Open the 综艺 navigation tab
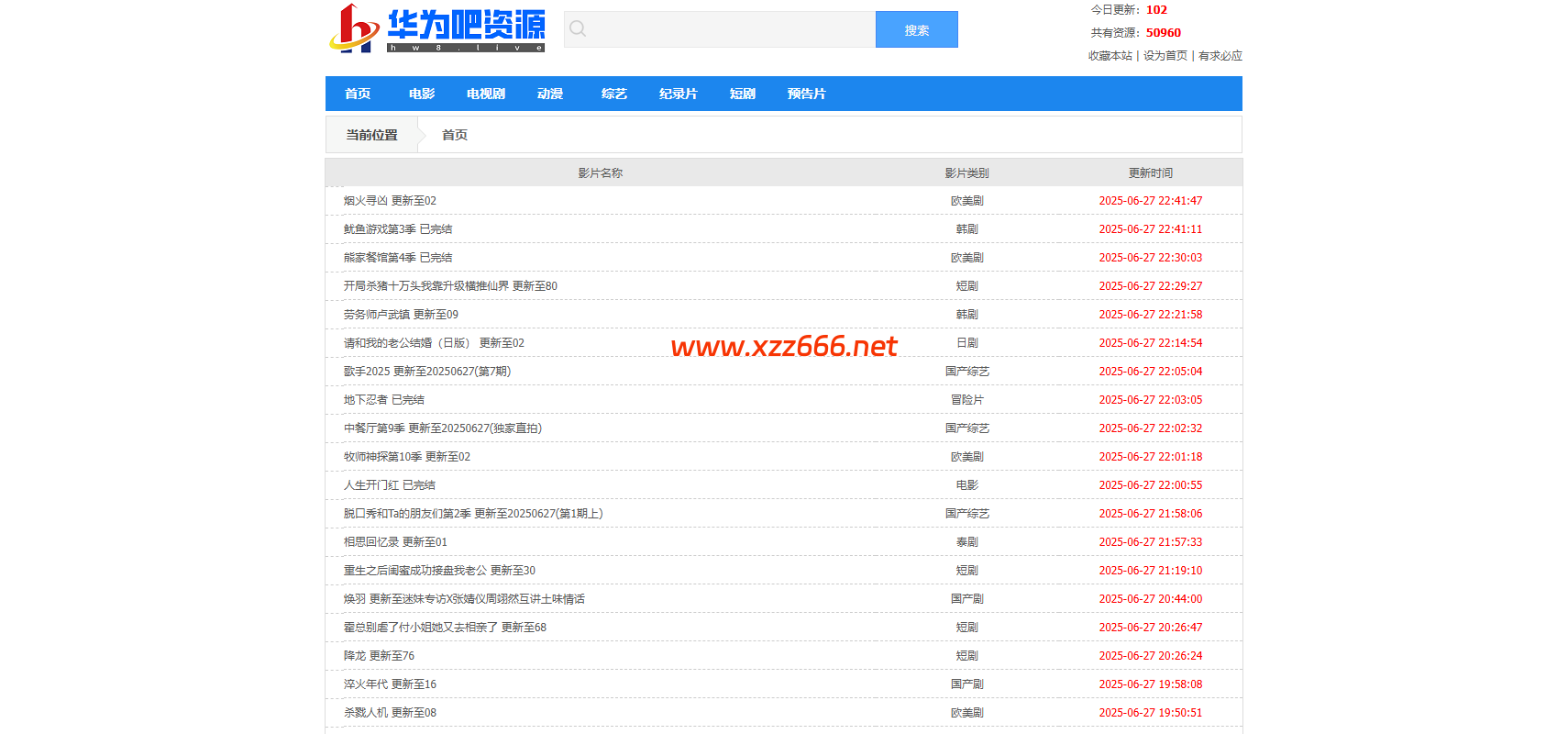The height and width of the screenshot is (734, 1568). [x=614, y=94]
